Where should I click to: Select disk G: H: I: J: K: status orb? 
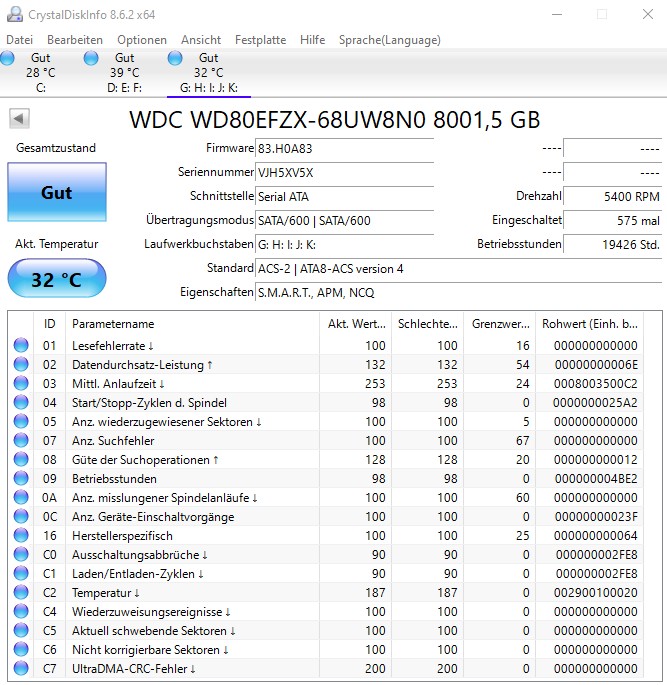point(175,58)
